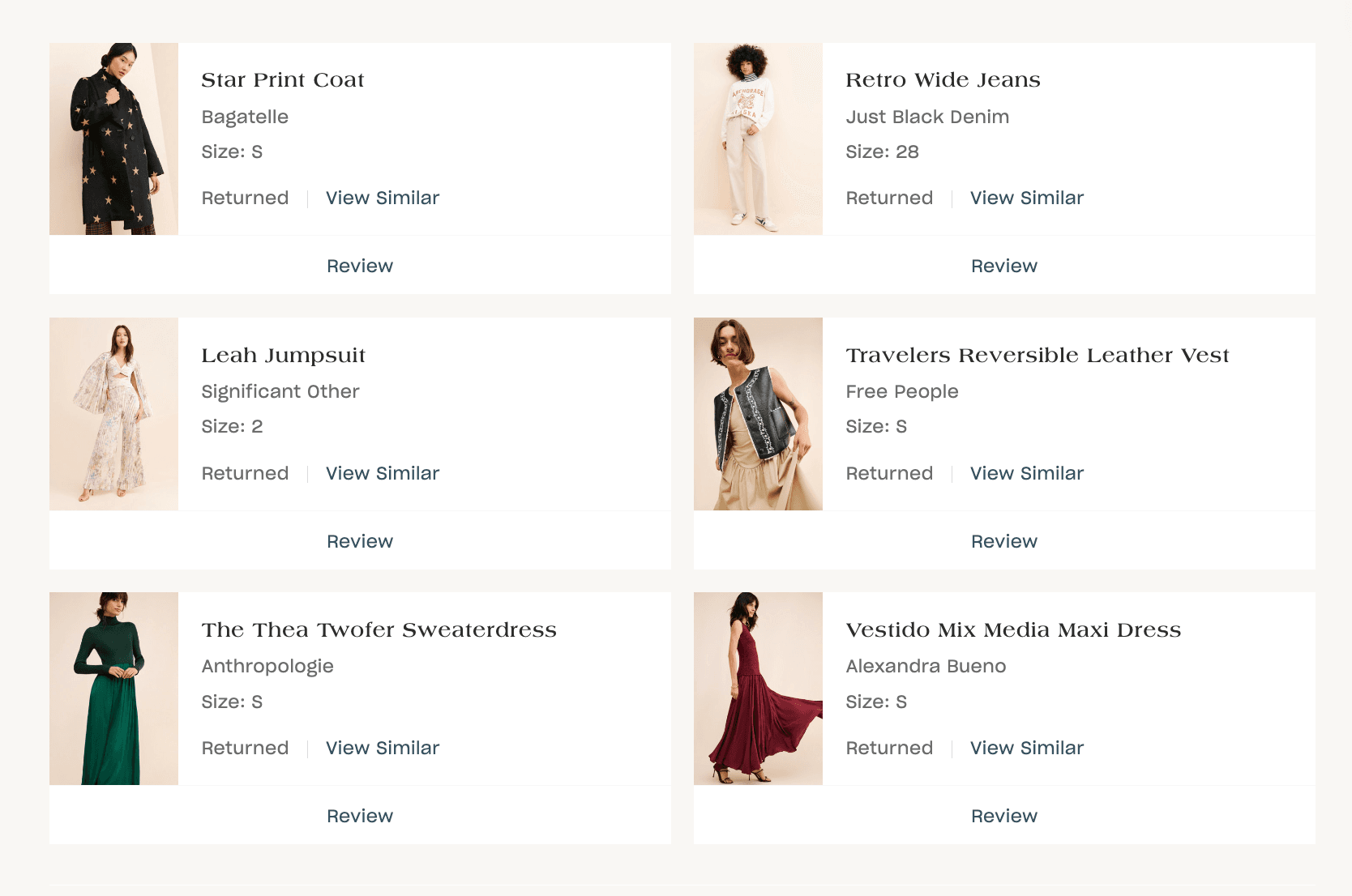View similar to Vestido Mix Media Maxi Dress
1352x896 pixels.
pos(1027,748)
